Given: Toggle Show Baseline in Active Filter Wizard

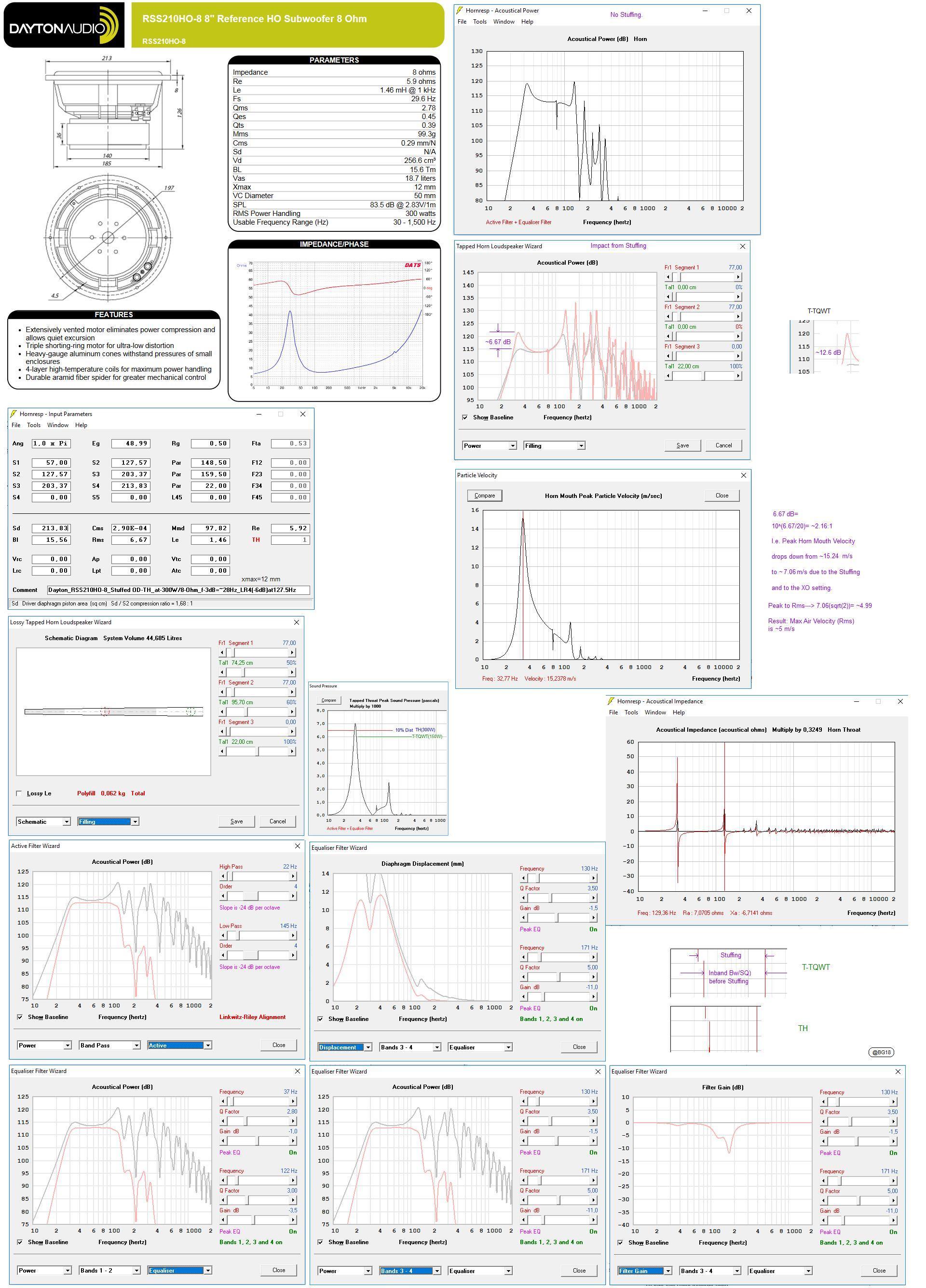Looking at the screenshot, I should pos(20,1017).
